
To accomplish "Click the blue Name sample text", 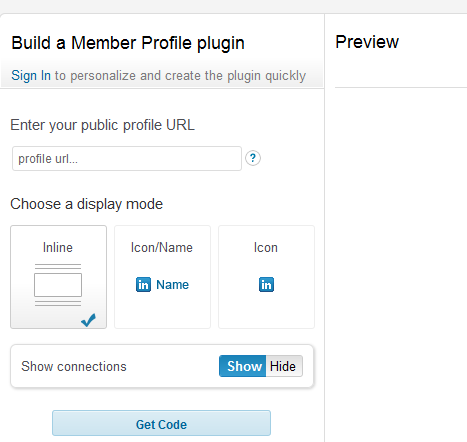I will 172,285.
